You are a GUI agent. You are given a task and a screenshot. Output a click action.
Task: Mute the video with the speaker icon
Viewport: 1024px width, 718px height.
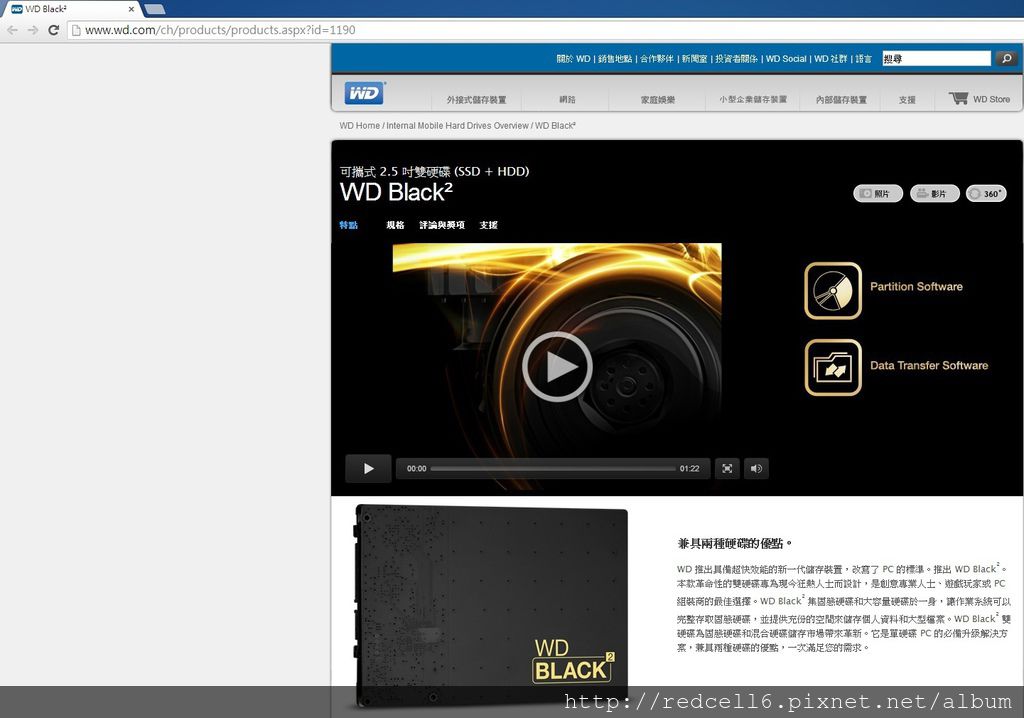756,468
